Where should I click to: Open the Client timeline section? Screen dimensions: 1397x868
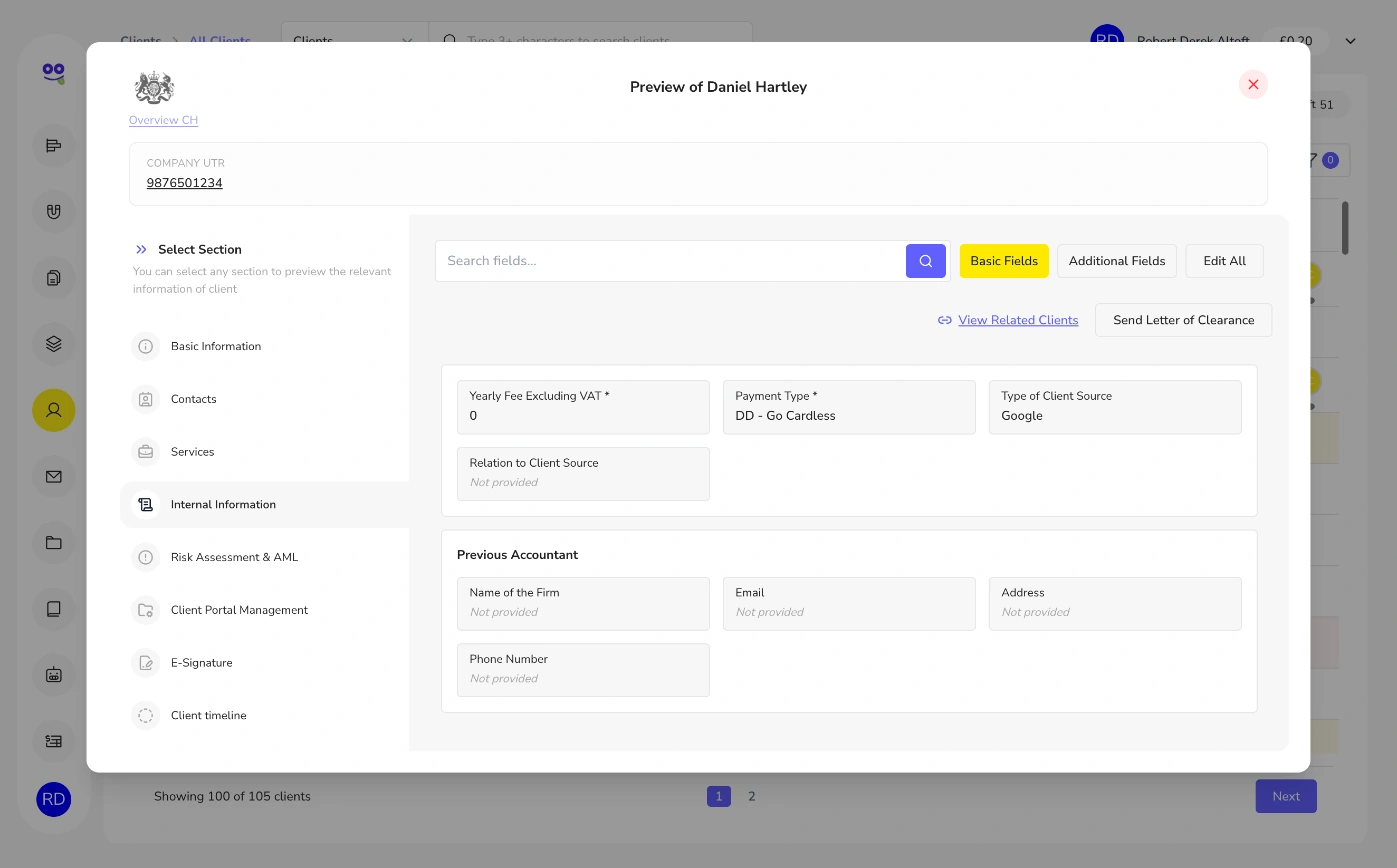coord(264,716)
